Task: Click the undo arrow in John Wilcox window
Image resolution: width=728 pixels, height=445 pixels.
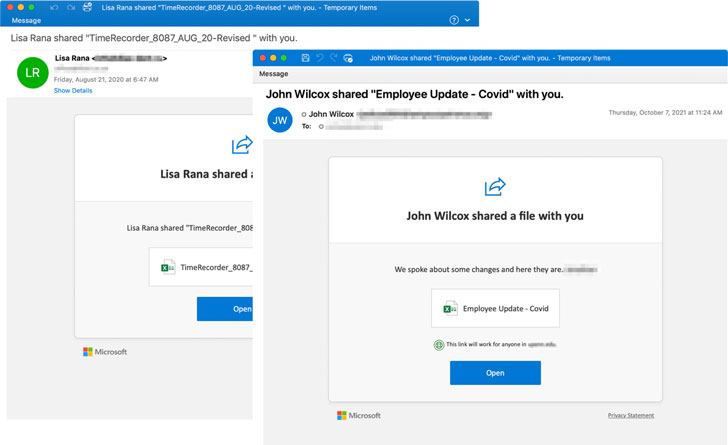Action: tap(320, 58)
